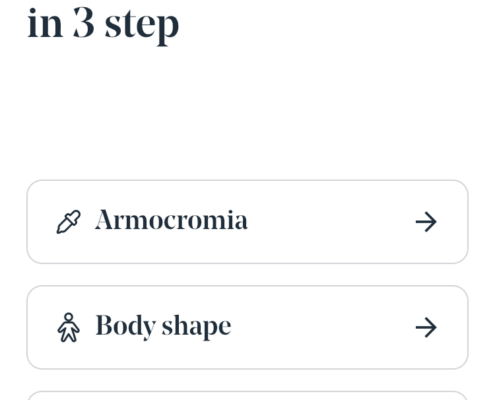495x400 pixels.
Task: Expand Armocromia using its arrow chevron
Action: [x=426, y=222]
